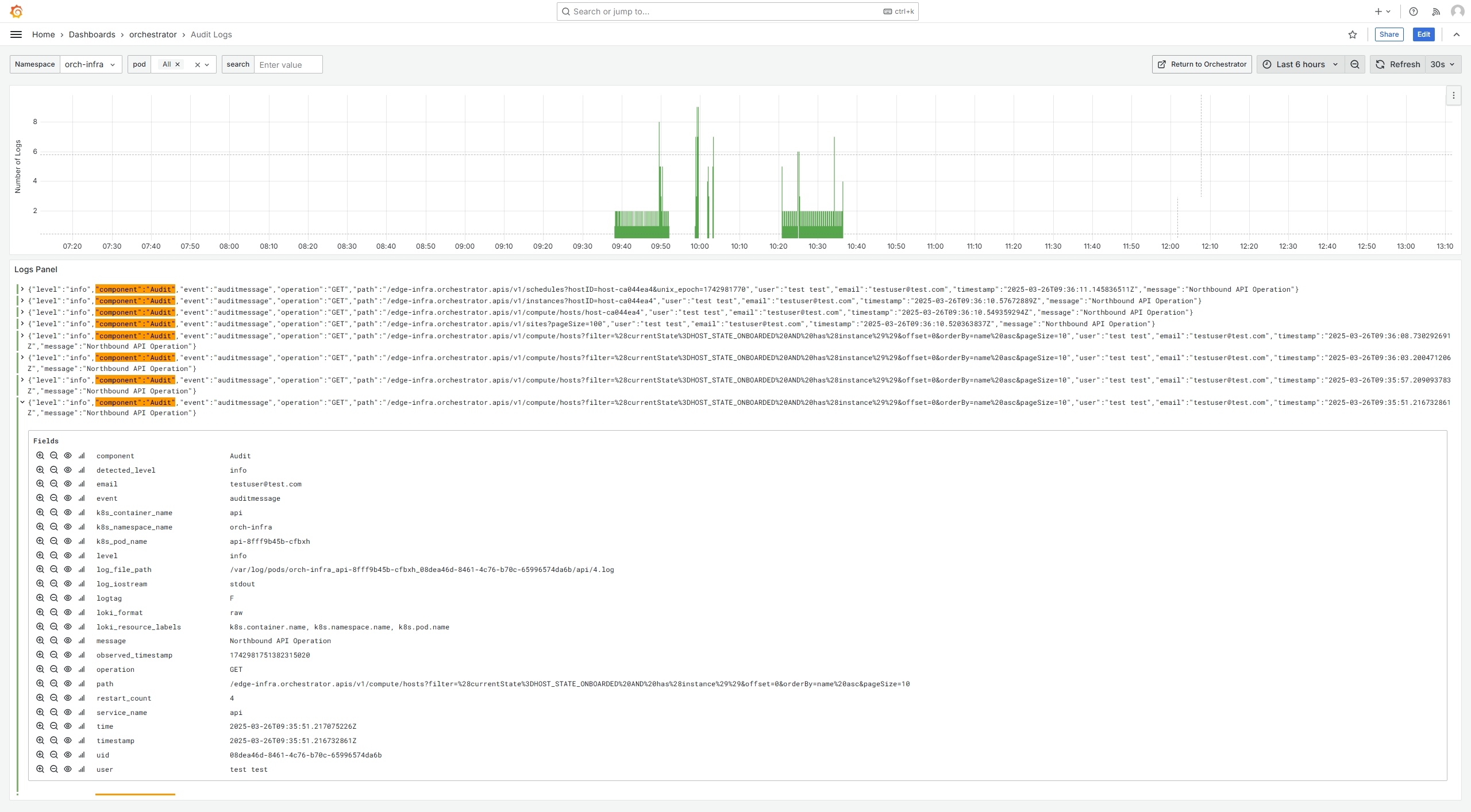Open the help question mark icon

(1414, 11)
